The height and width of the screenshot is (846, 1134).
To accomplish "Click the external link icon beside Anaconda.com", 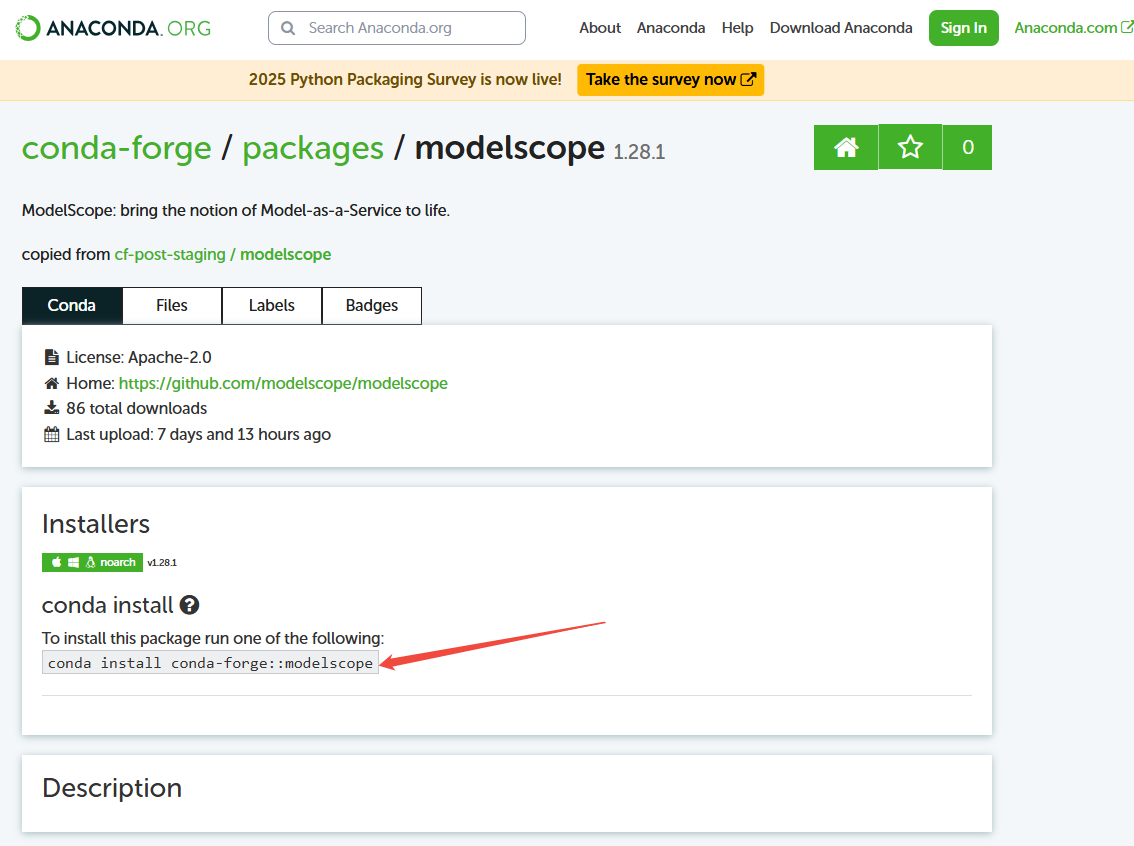I will [1126, 27].
